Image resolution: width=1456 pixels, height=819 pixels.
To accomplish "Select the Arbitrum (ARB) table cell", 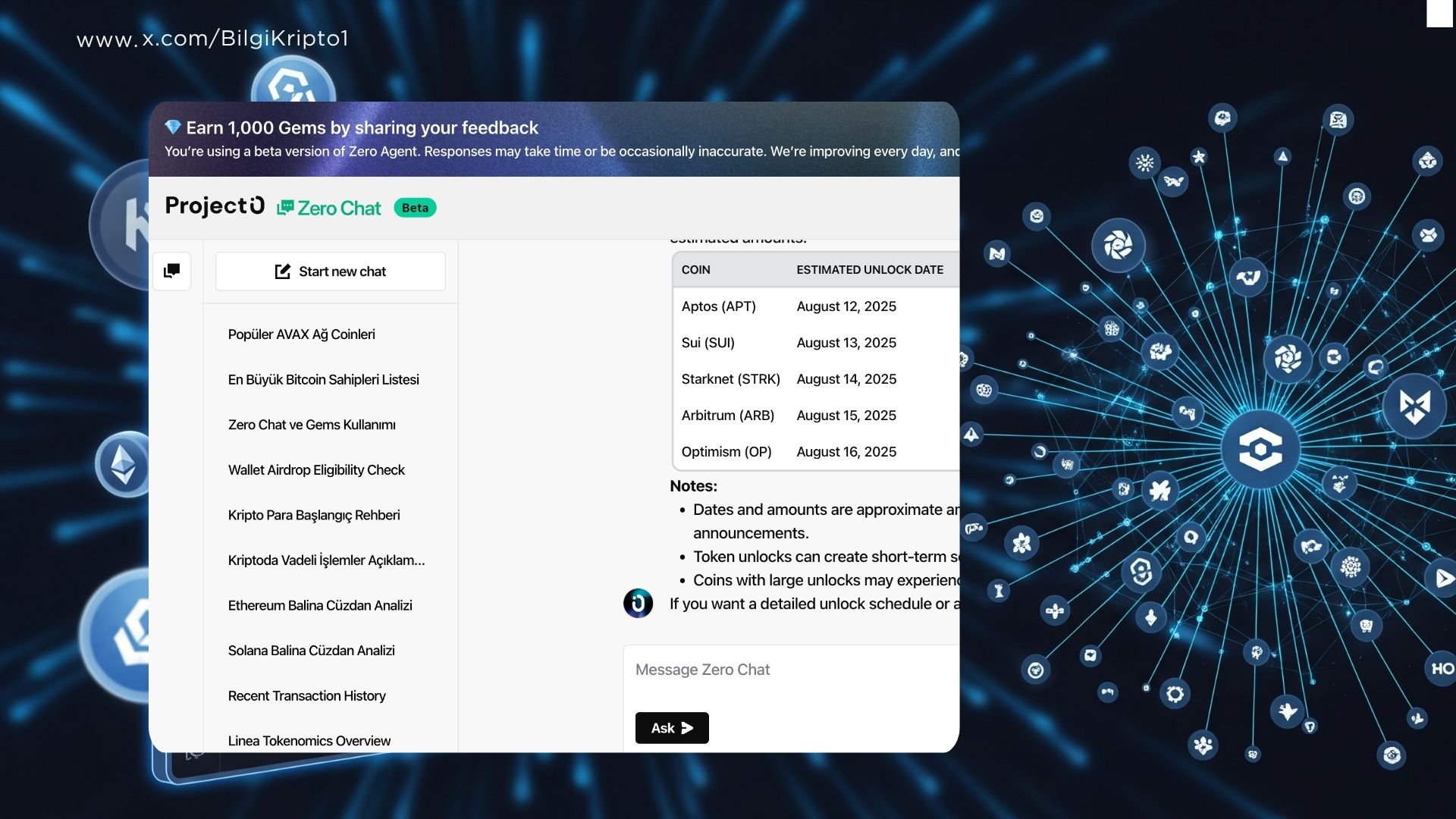I will click(727, 416).
